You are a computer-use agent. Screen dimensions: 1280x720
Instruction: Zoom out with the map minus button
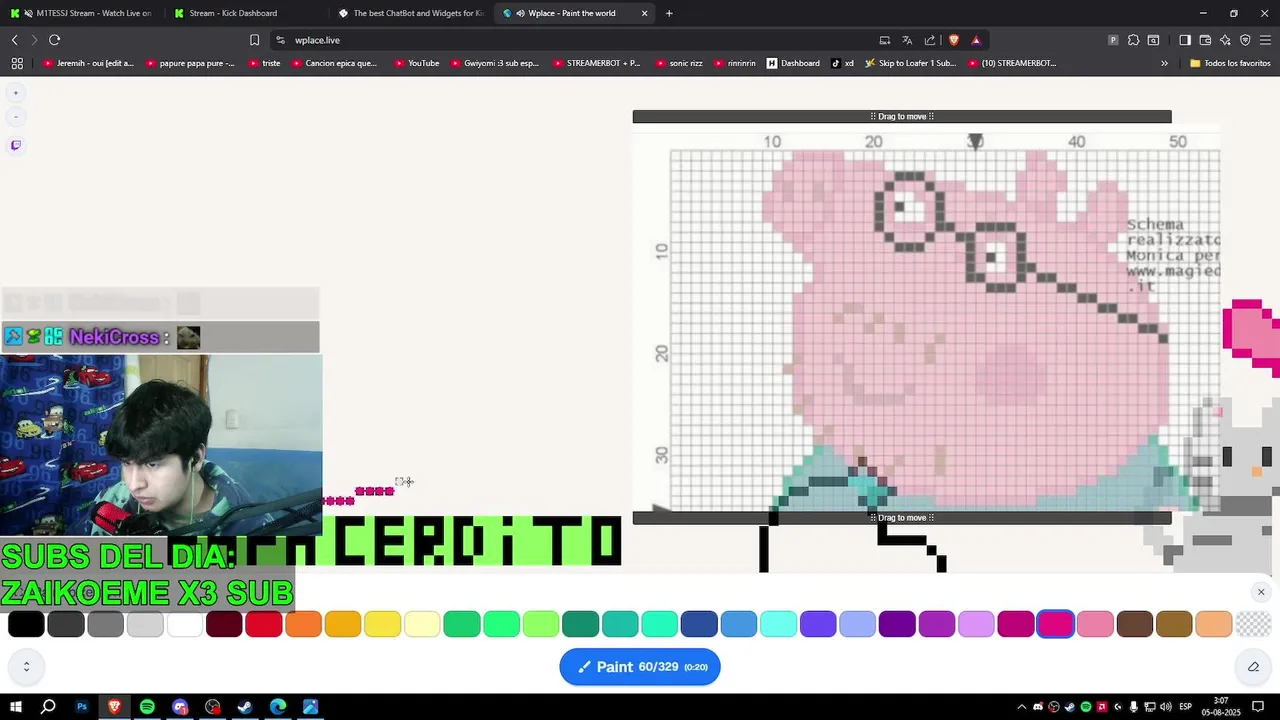(15, 117)
